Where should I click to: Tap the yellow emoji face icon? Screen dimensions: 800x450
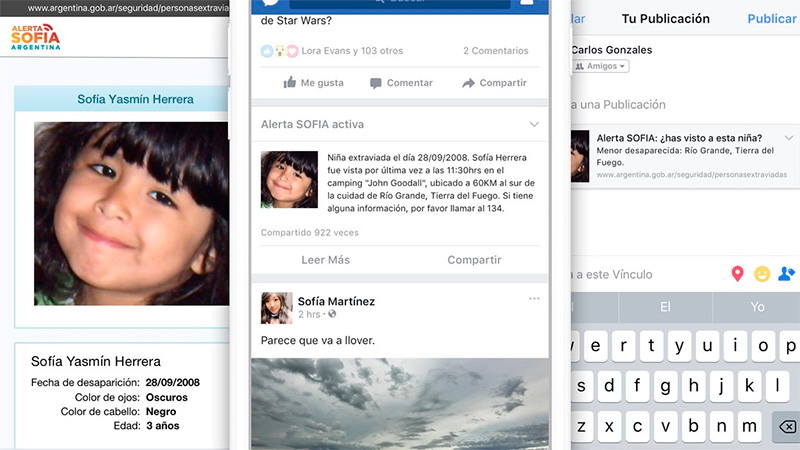762,274
